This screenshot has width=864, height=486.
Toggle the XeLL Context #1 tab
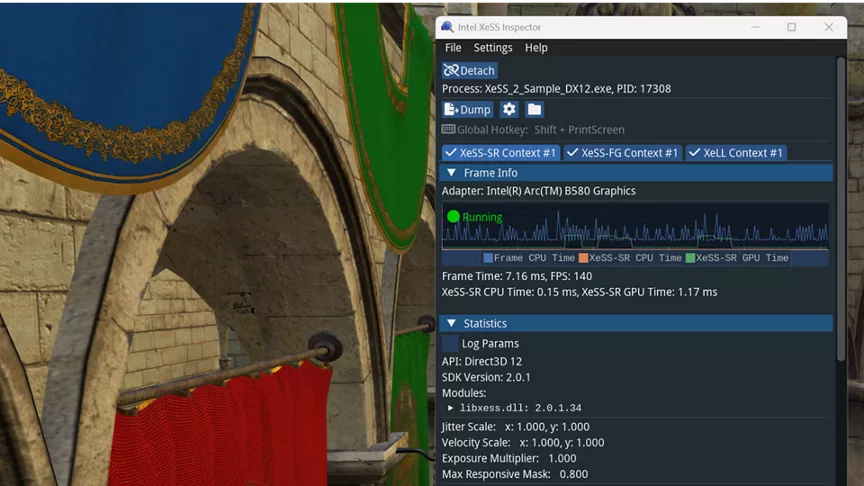736,153
